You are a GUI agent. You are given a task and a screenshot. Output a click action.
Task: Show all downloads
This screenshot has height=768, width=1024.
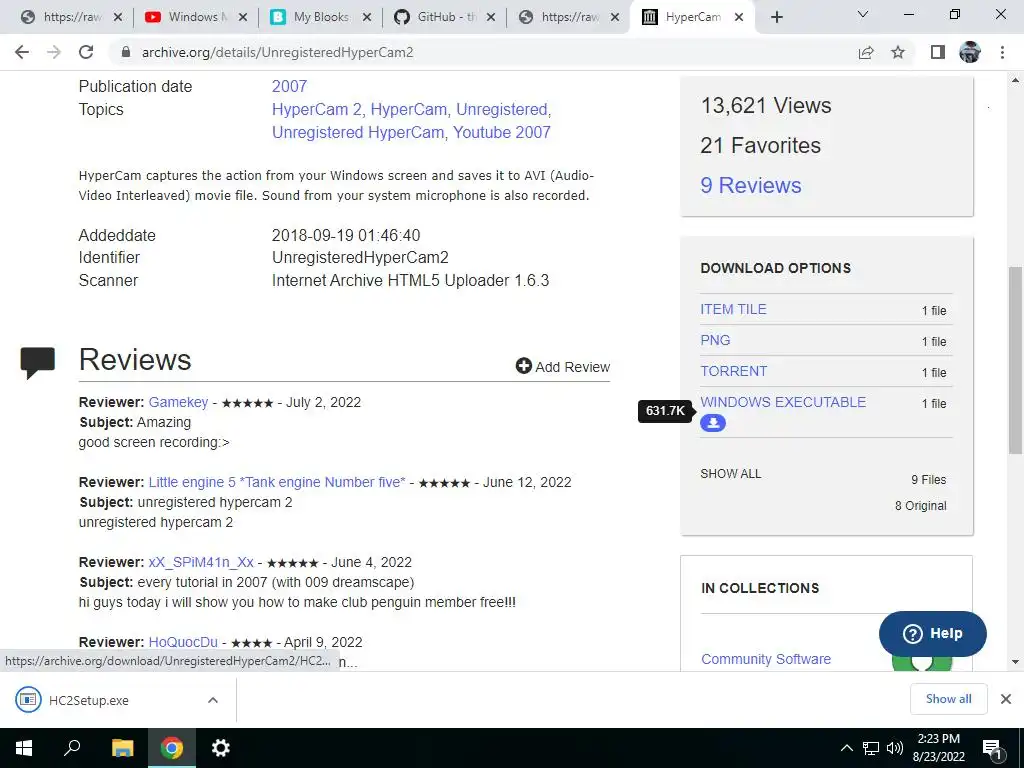pos(948,699)
